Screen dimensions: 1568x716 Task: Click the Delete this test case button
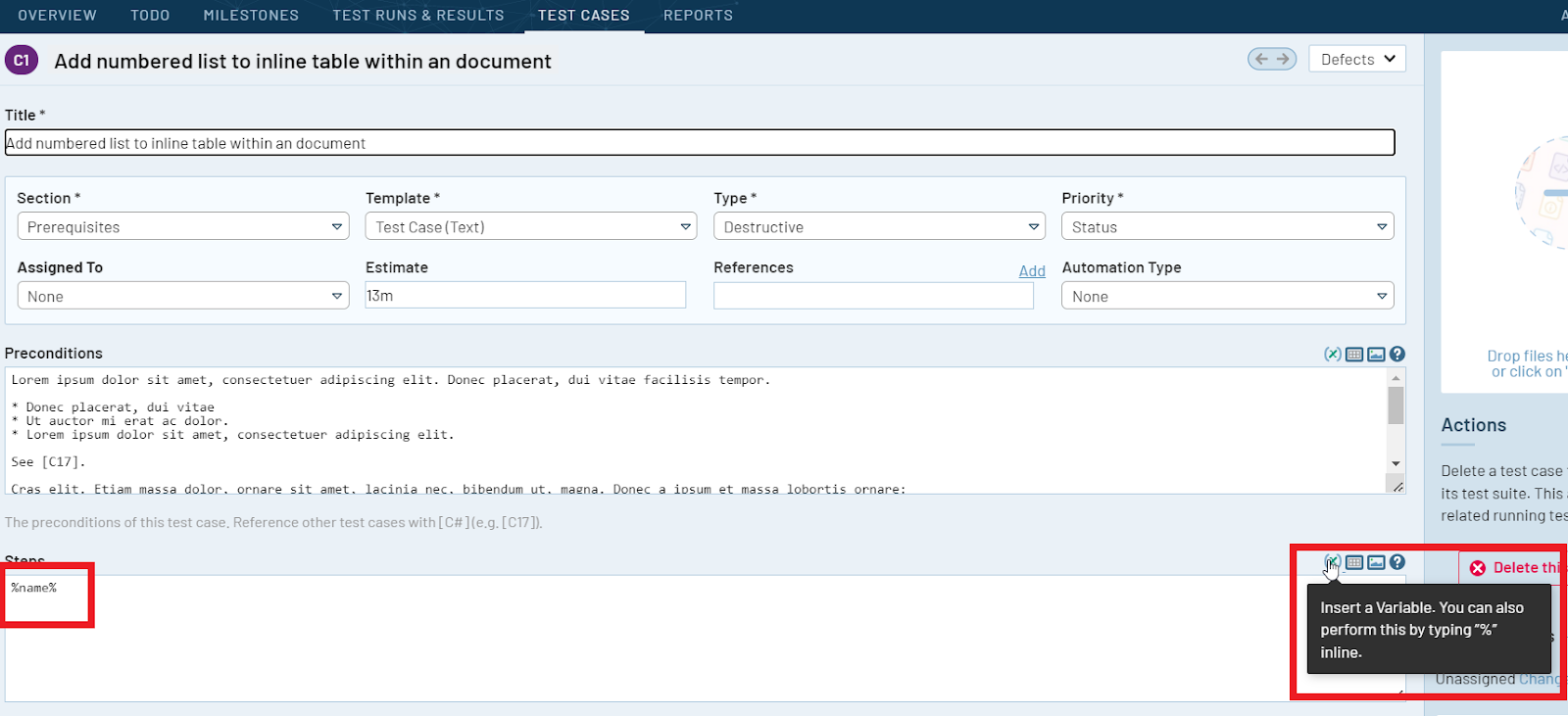pyautogui.click(x=1514, y=568)
